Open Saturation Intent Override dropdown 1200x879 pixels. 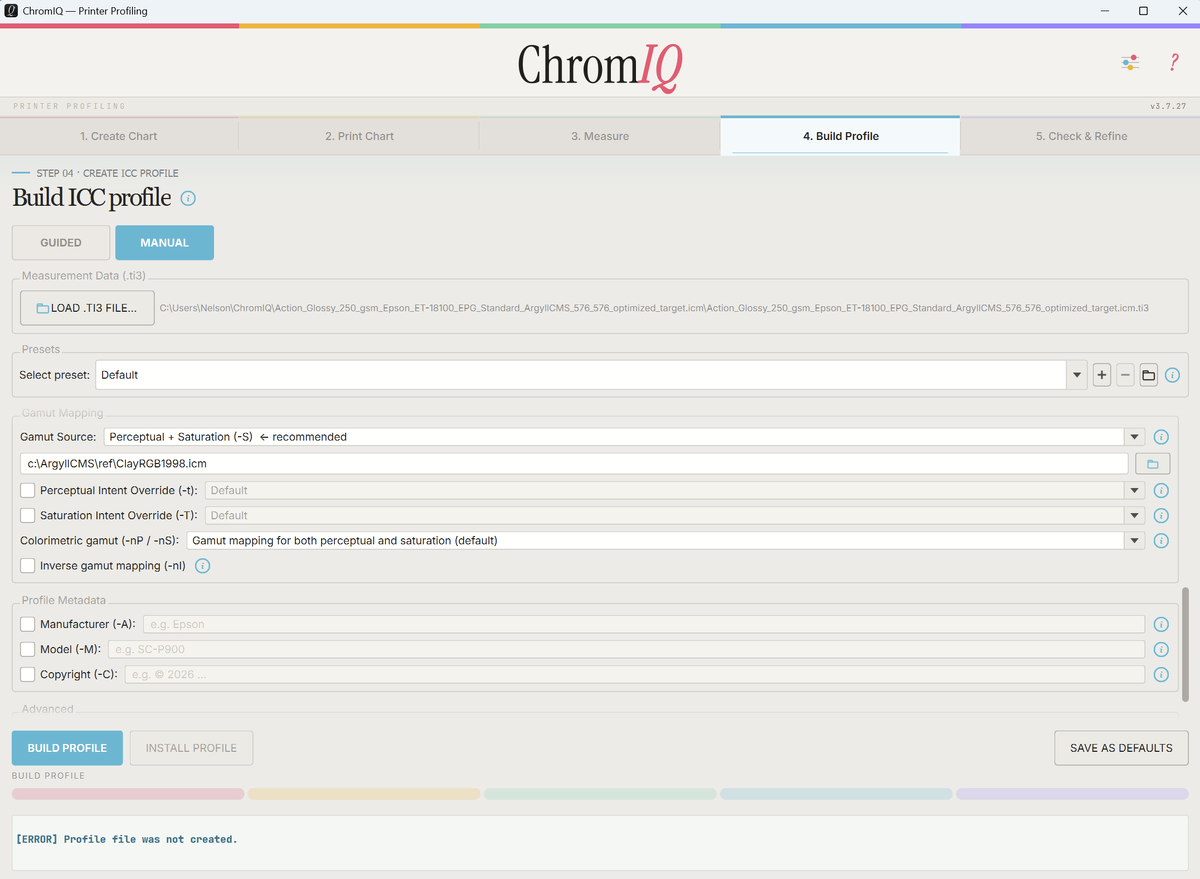coord(675,515)
